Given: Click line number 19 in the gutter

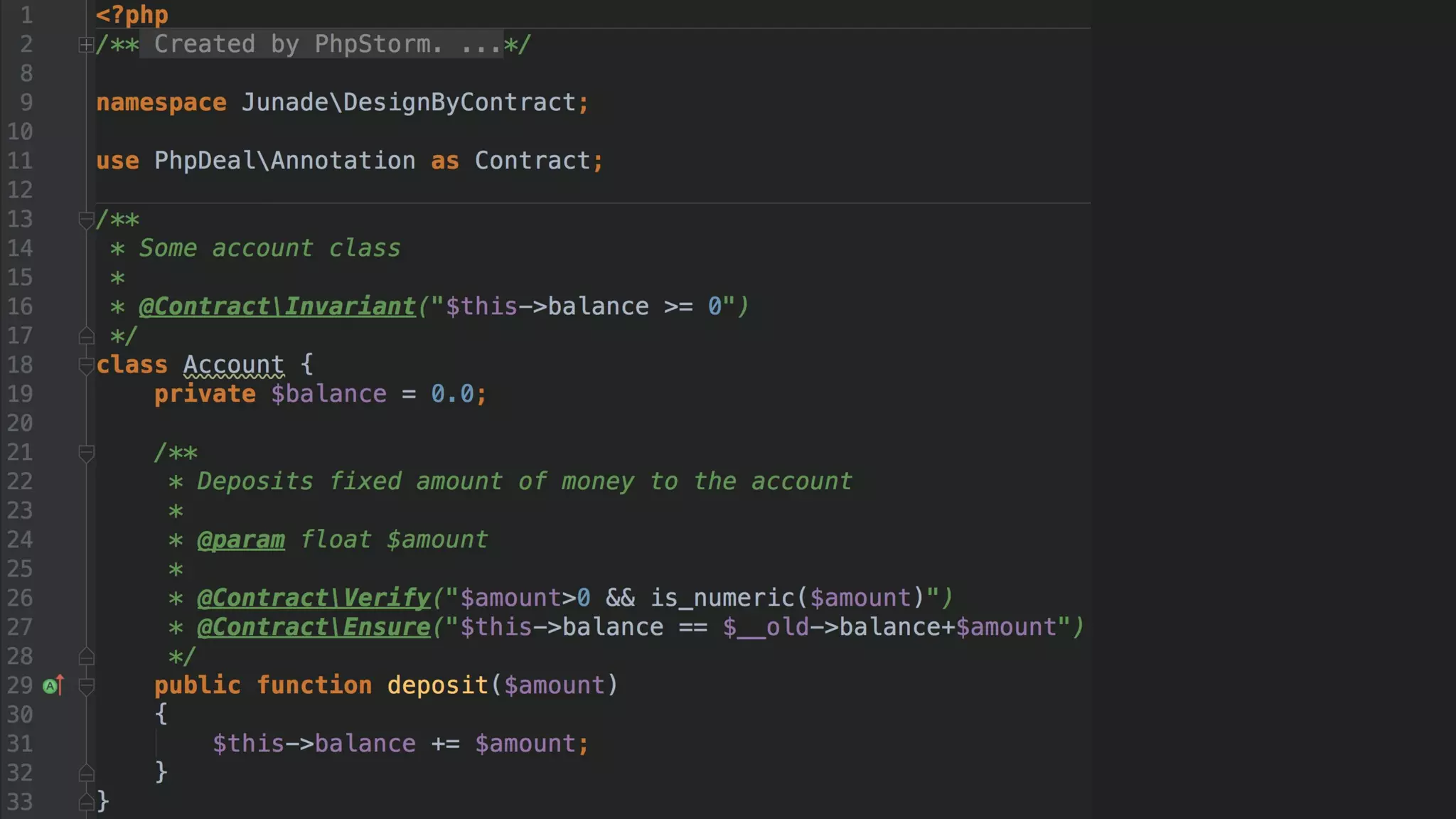Looking at the screenshot, I should [x=20, y=394].
